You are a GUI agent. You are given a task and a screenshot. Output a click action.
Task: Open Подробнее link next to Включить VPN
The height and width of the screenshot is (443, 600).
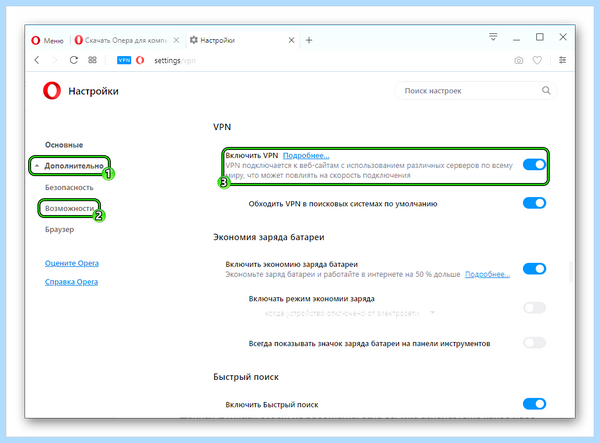point(306,156)
